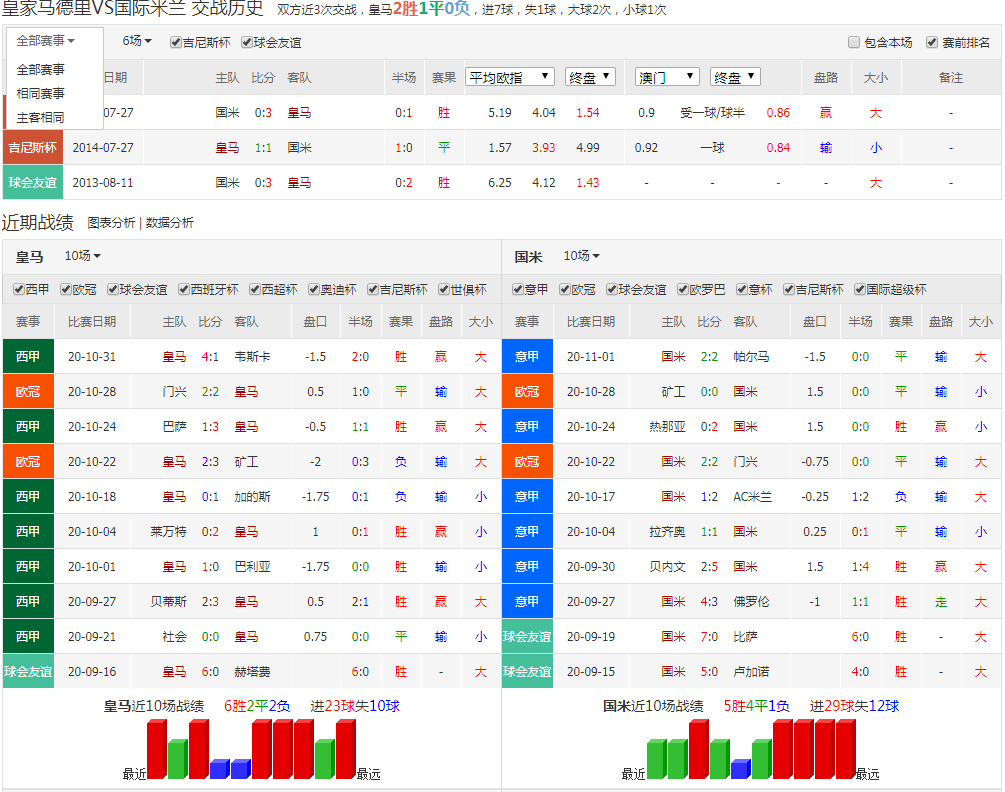Viewport: 1005px width, 792px height.
Task: Select 相同赛事 option in dropdown list
Action: (x=40, y=94)
